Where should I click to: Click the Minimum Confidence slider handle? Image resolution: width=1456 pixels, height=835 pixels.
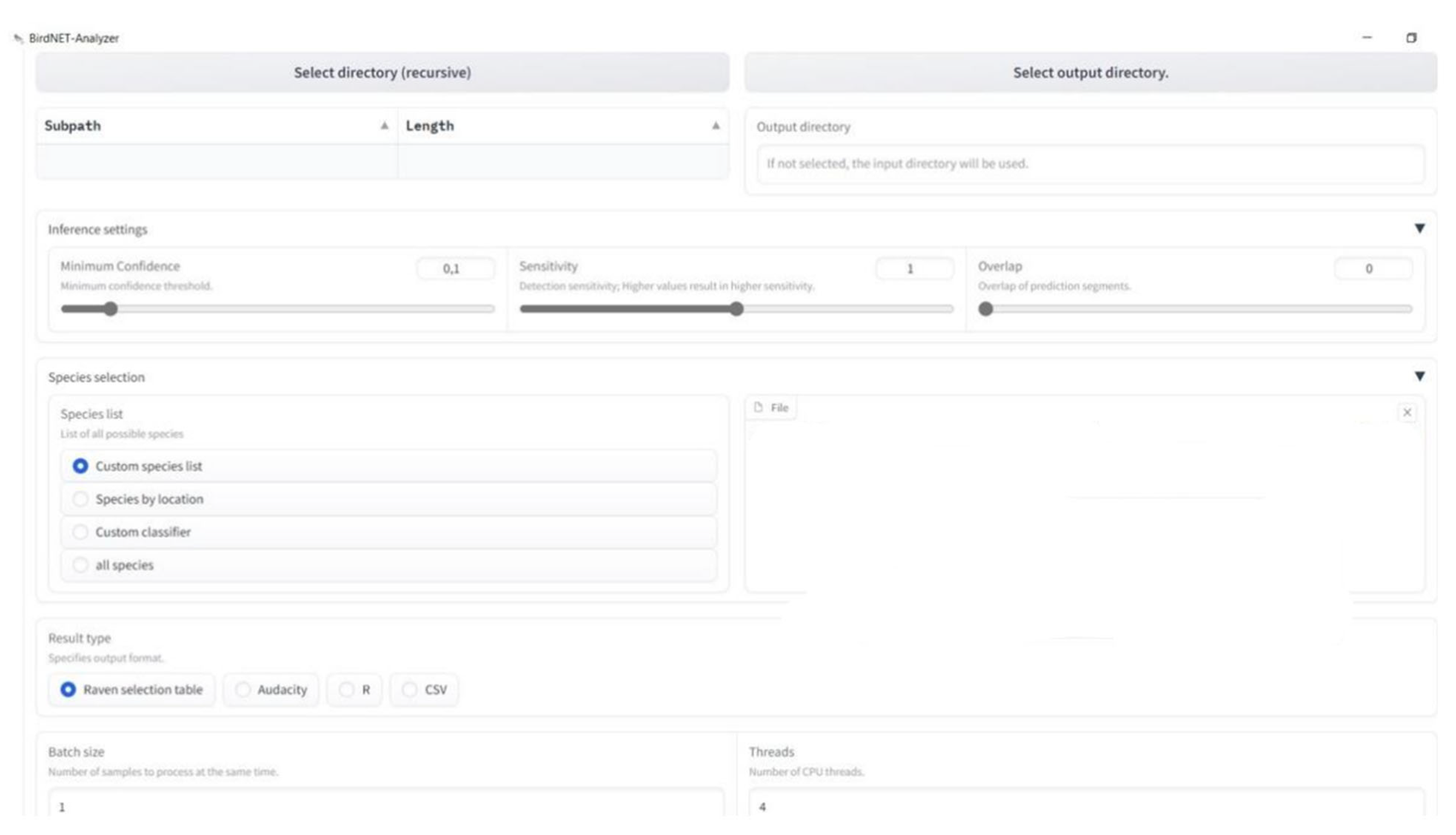111,309
